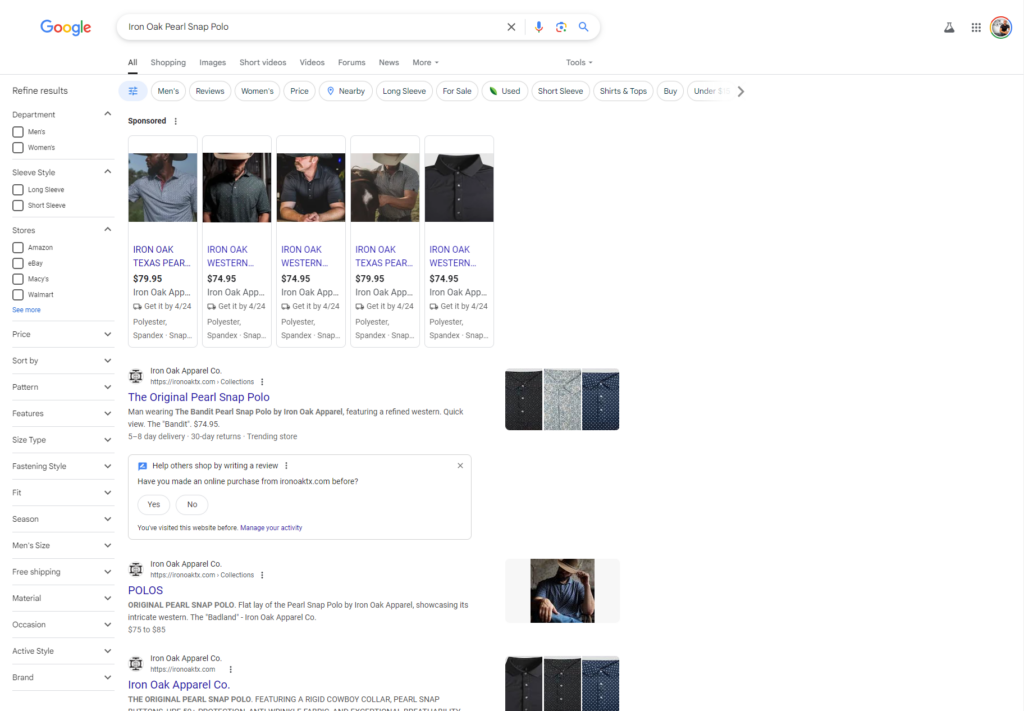Image resolution: width=1024 pixels, height=711 pixels.
Task: Click Iron Oak favicon above Original Pearl Snap Polo
Action: 136,376
